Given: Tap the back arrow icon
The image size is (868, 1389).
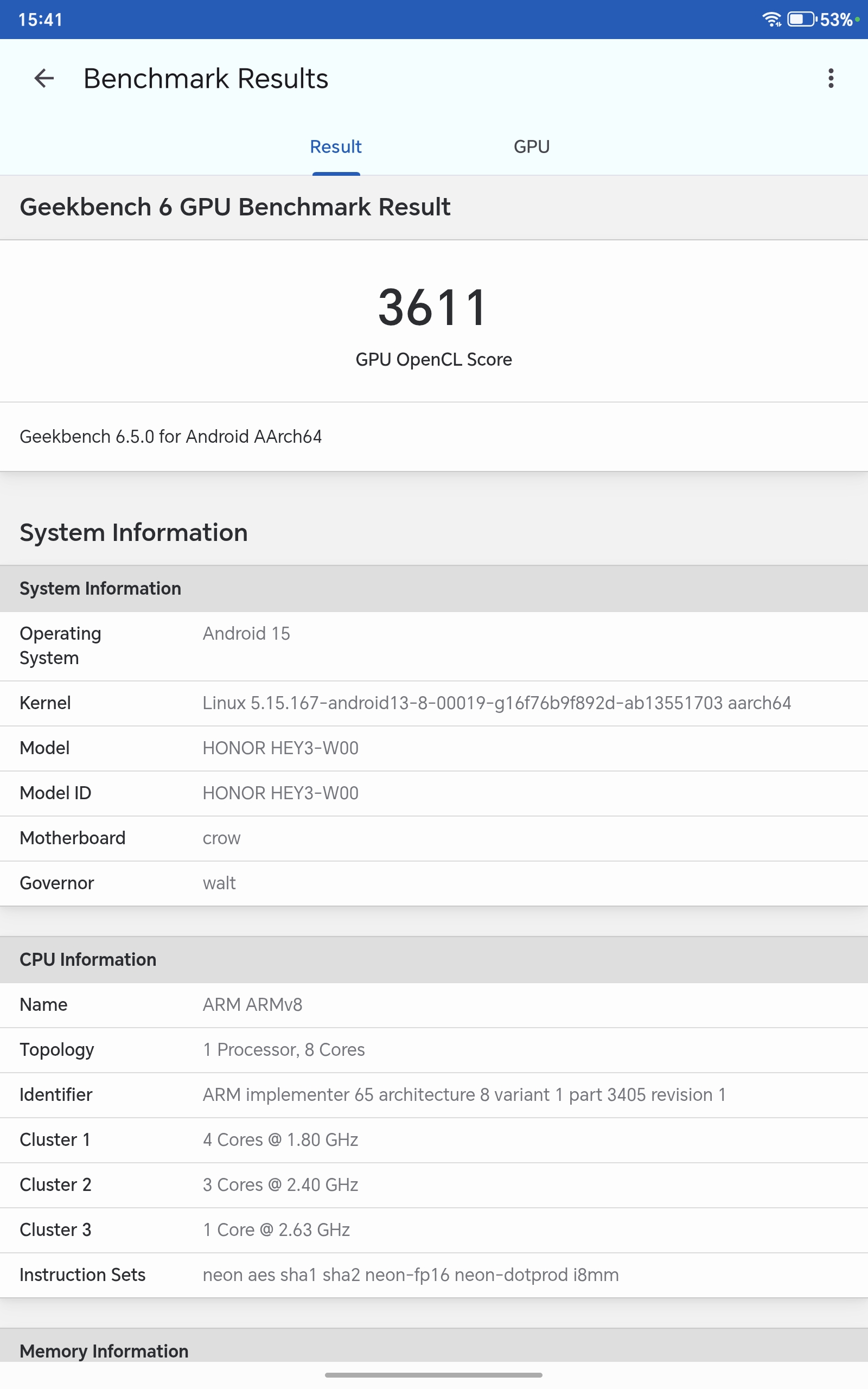Looking at the screenshot, I should tap(44, 78).
